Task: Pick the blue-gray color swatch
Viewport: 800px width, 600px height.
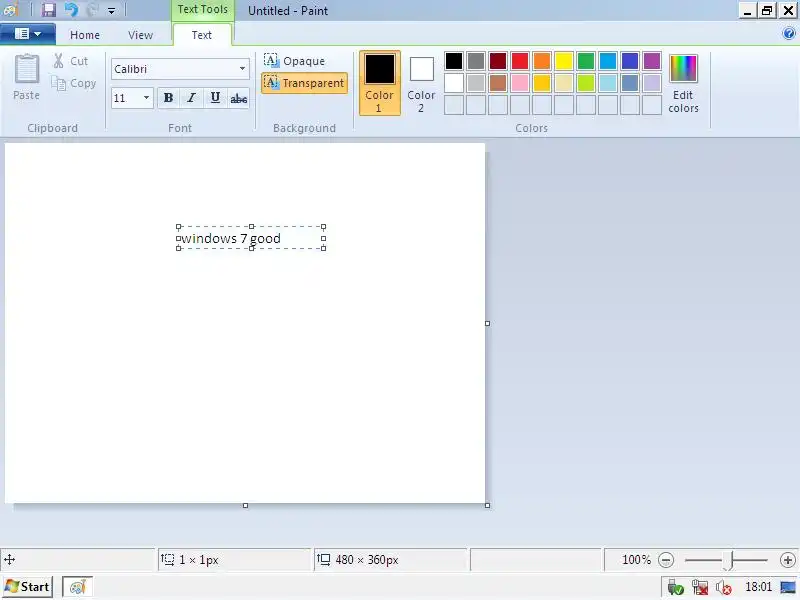Action: point(630,83)
